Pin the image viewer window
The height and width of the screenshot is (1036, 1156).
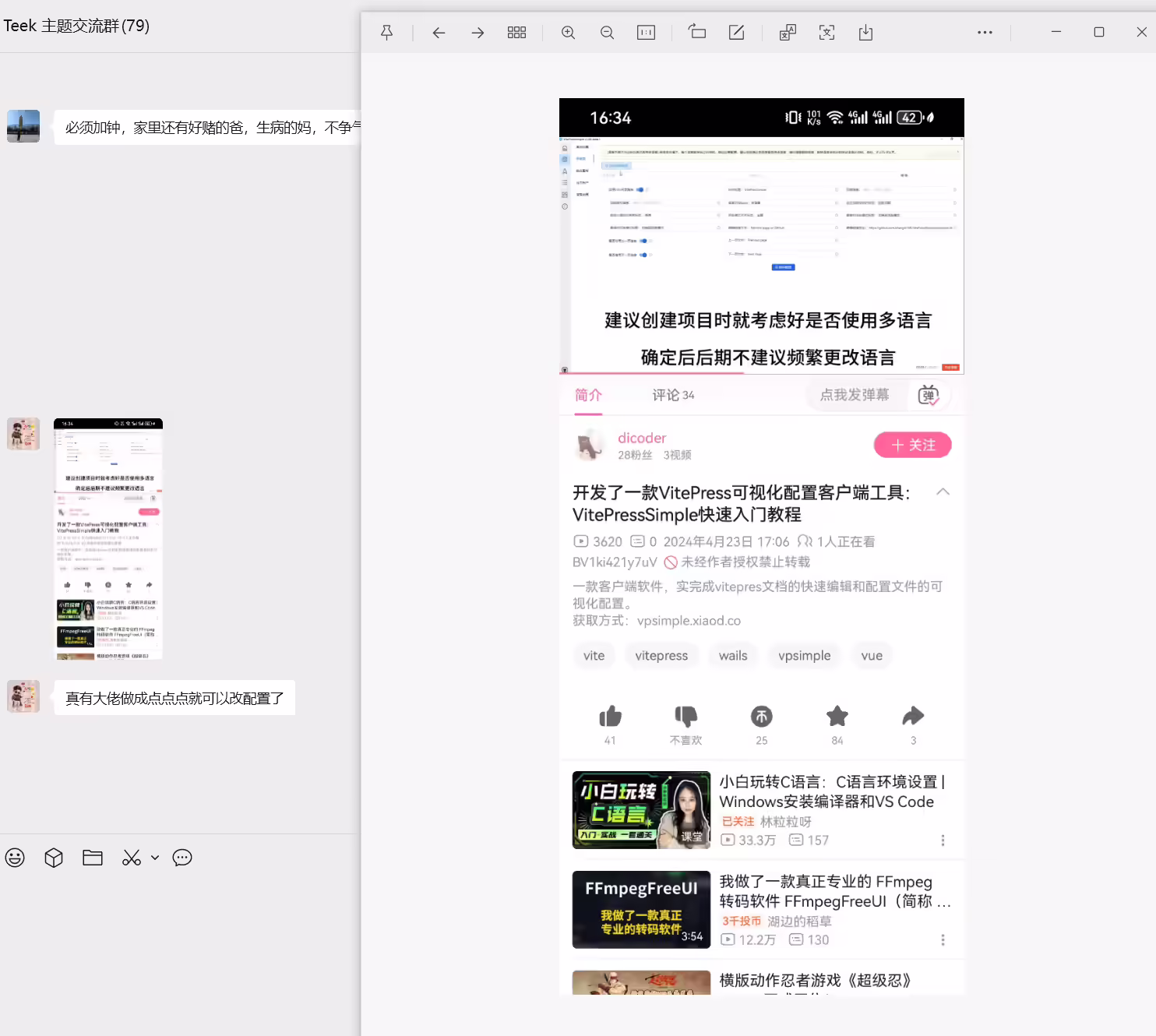pos(386,33)
